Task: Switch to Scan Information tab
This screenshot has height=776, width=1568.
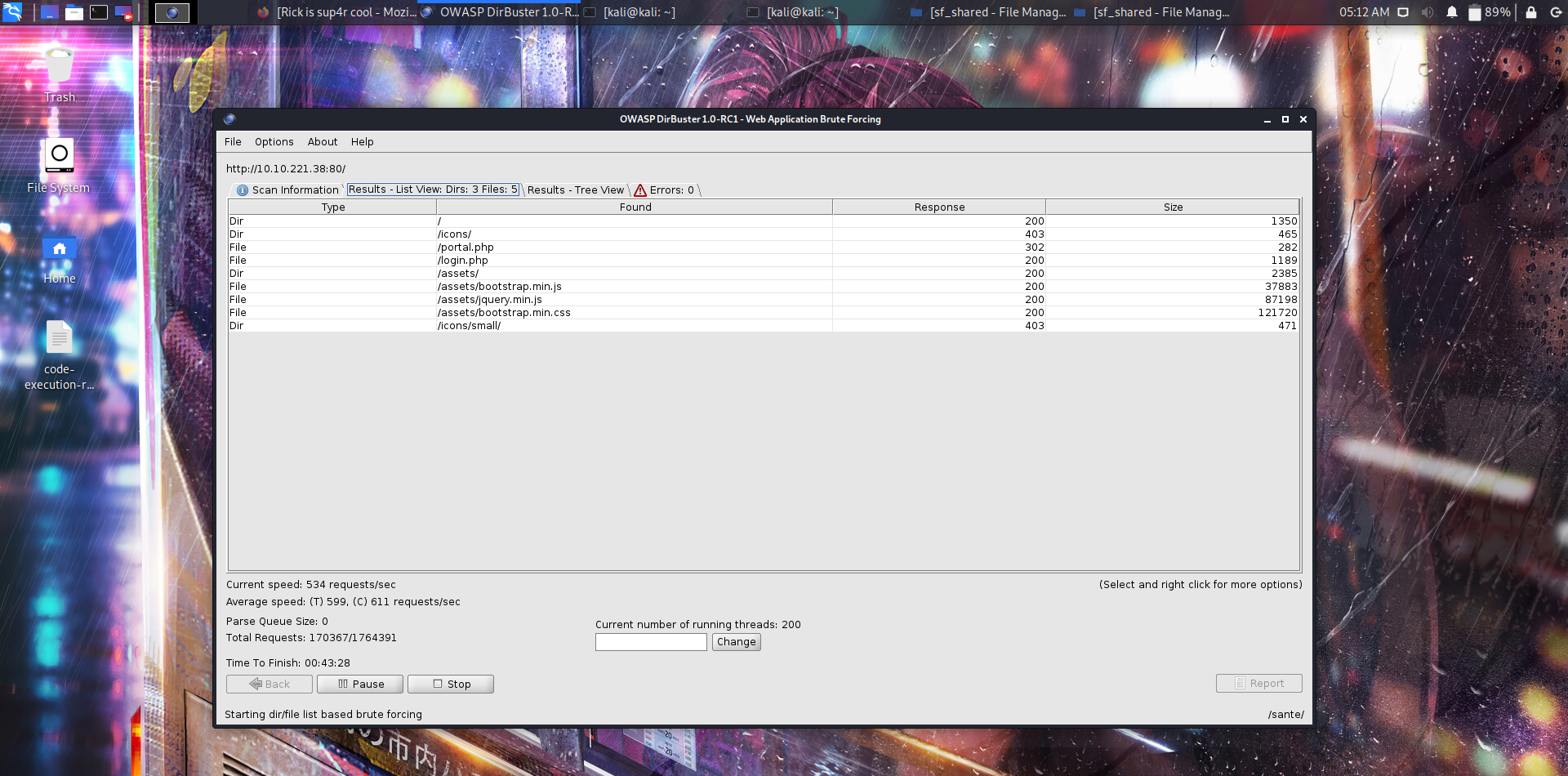Action: [x=287, y=190]
